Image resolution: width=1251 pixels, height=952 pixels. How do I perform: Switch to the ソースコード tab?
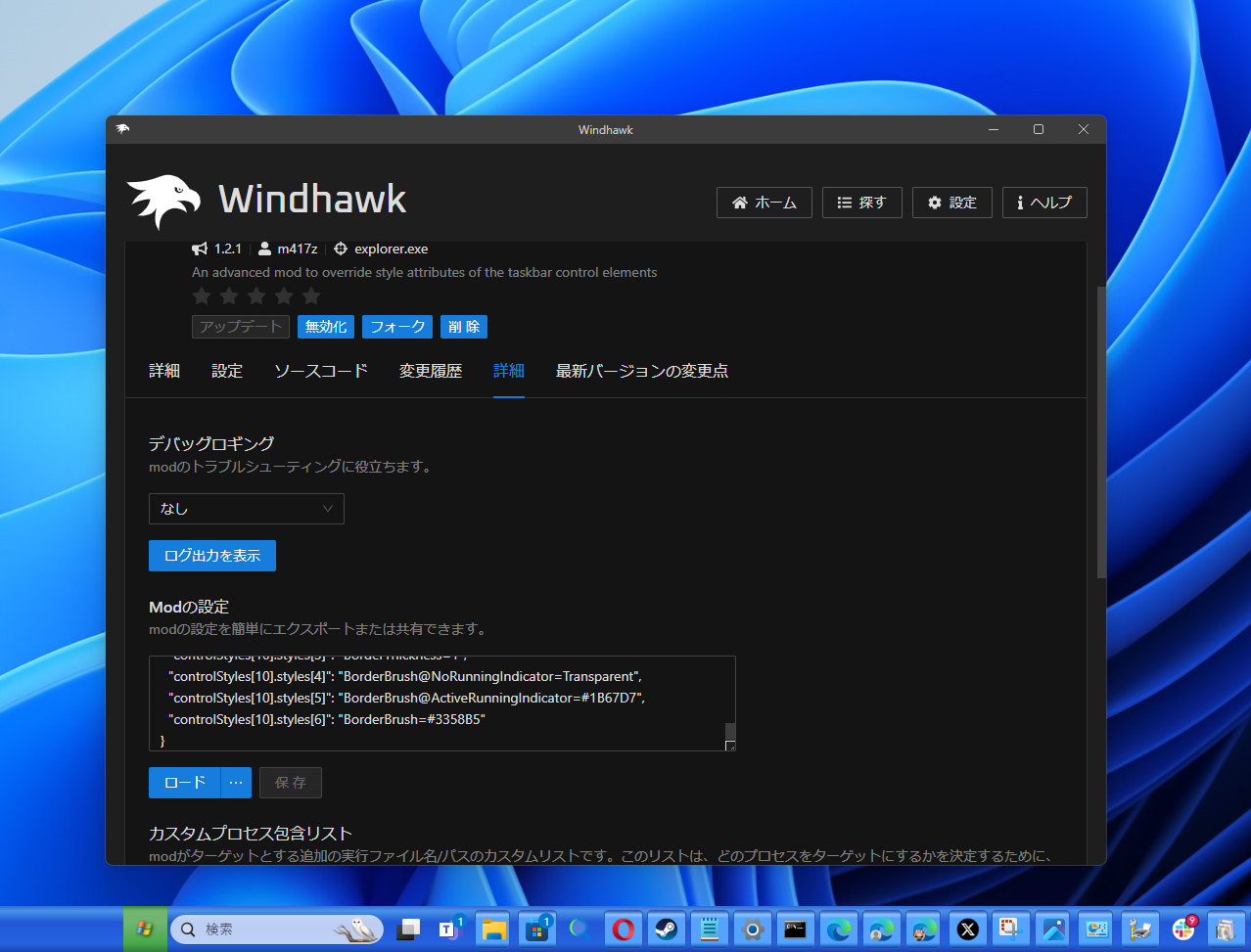pos(319,371)
